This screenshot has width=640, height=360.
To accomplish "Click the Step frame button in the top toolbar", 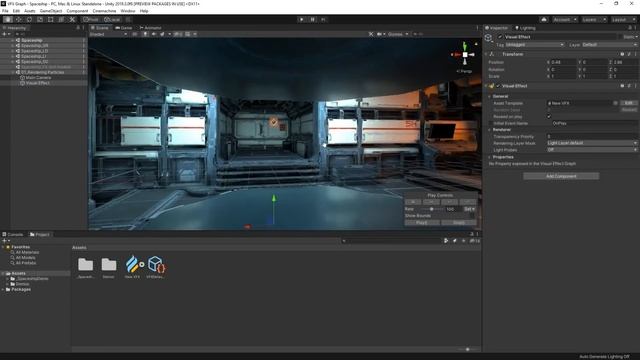I will [x=323, y=19].
